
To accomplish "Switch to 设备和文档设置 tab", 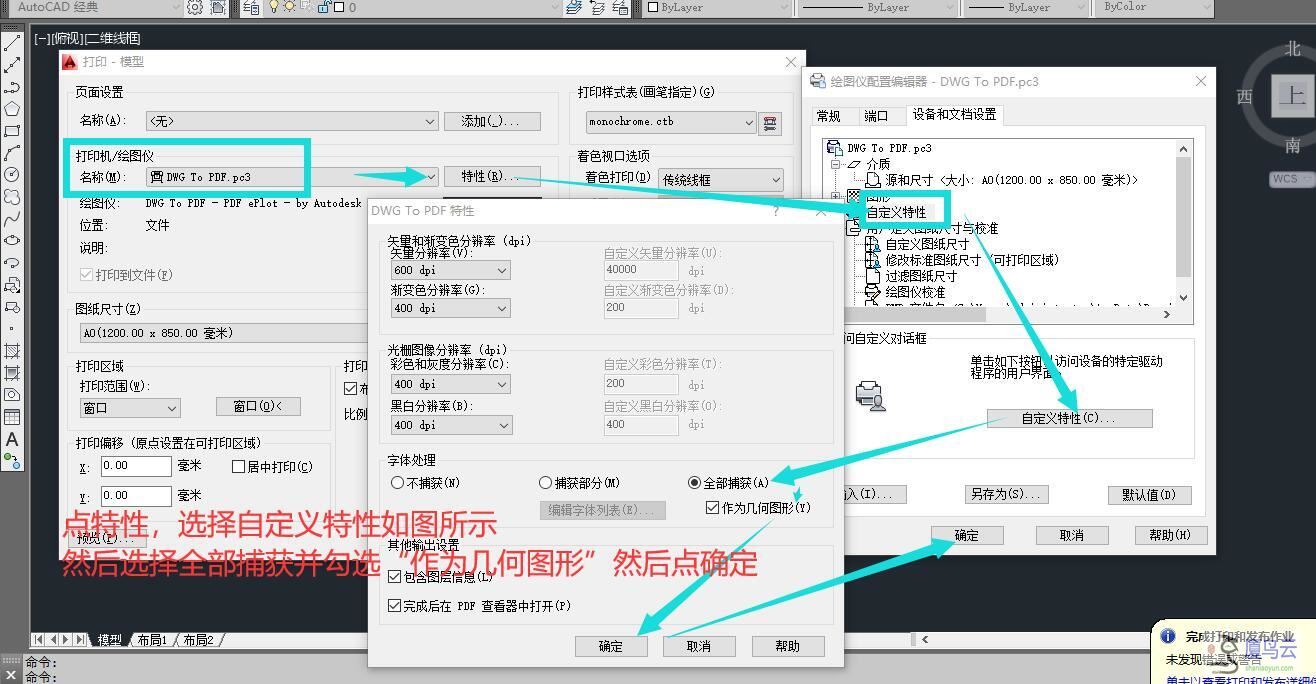I will 954,114.
